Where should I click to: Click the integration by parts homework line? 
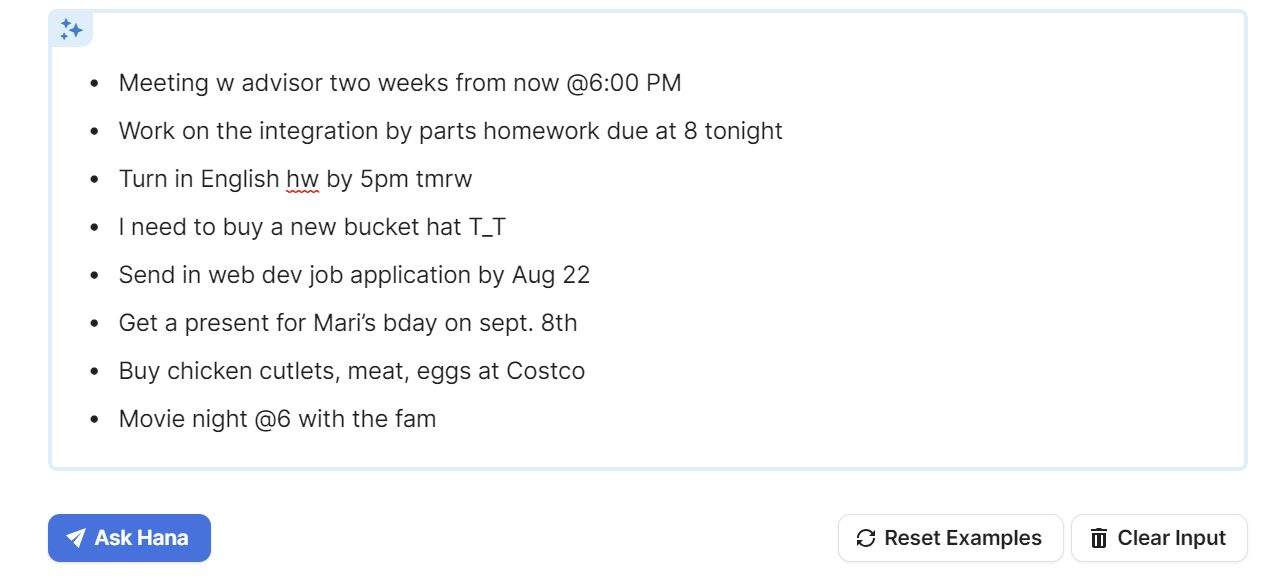pos(450,131)
